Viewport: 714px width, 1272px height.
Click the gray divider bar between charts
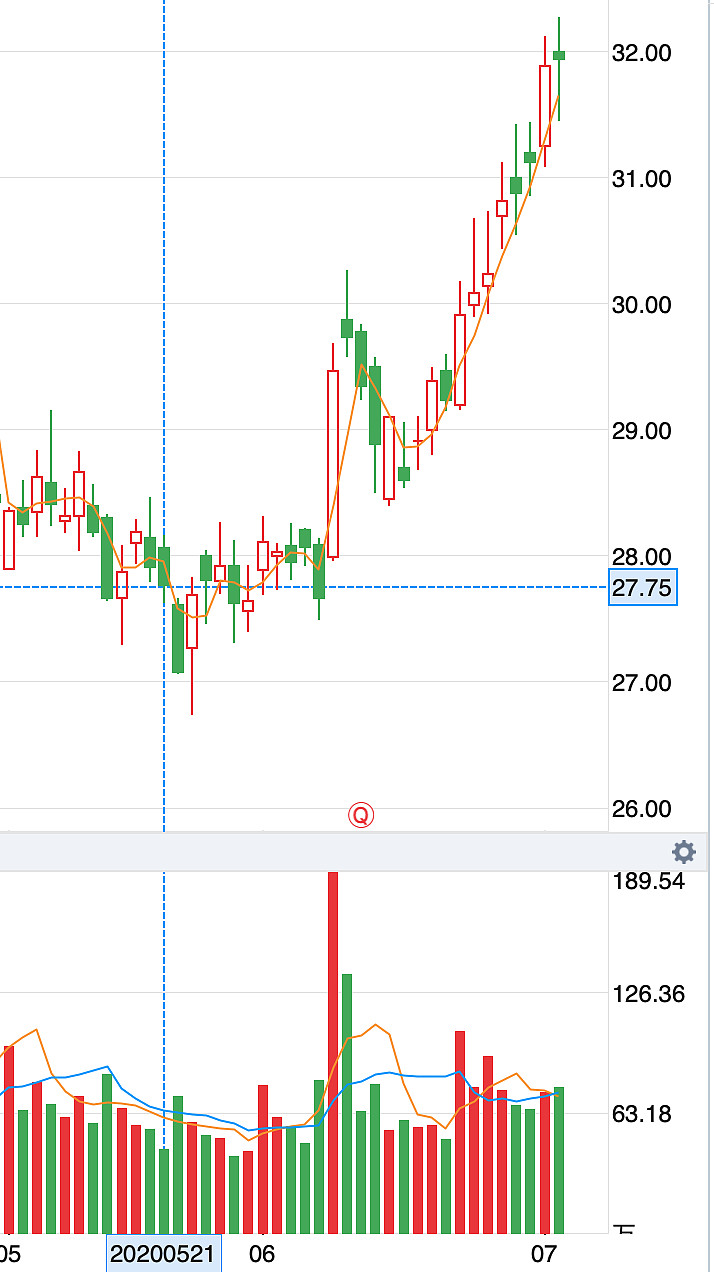[x=330, y=852]
